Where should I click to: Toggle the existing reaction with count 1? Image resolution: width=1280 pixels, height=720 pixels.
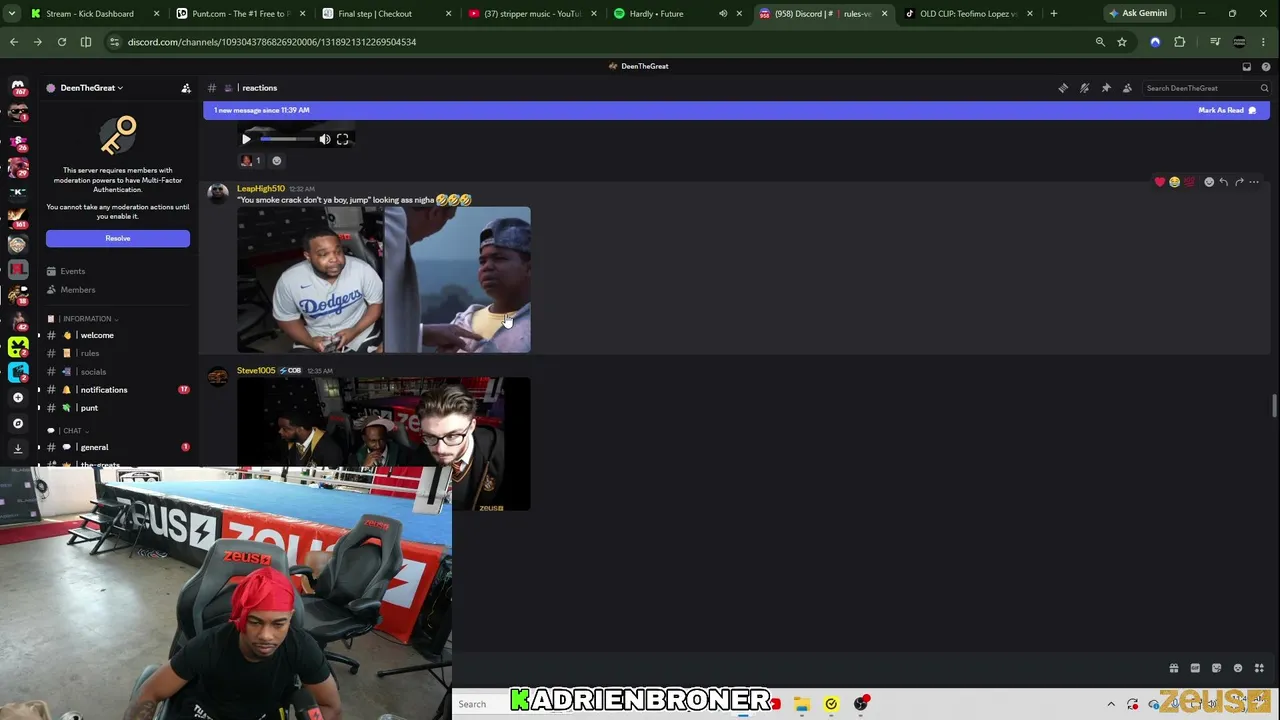[x=251, y=160]
